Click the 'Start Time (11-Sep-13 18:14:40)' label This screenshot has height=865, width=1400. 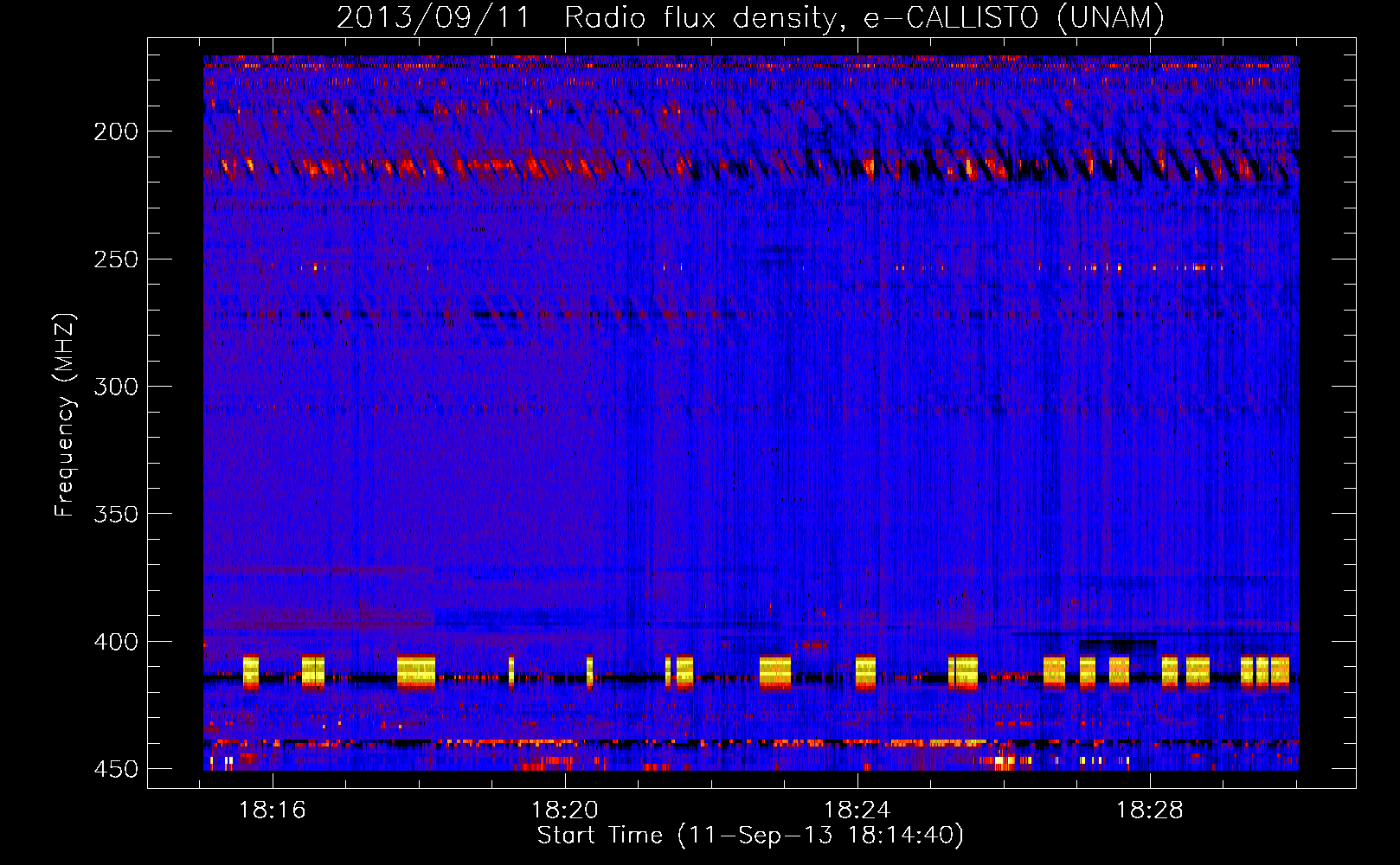[x=750, y=836]
